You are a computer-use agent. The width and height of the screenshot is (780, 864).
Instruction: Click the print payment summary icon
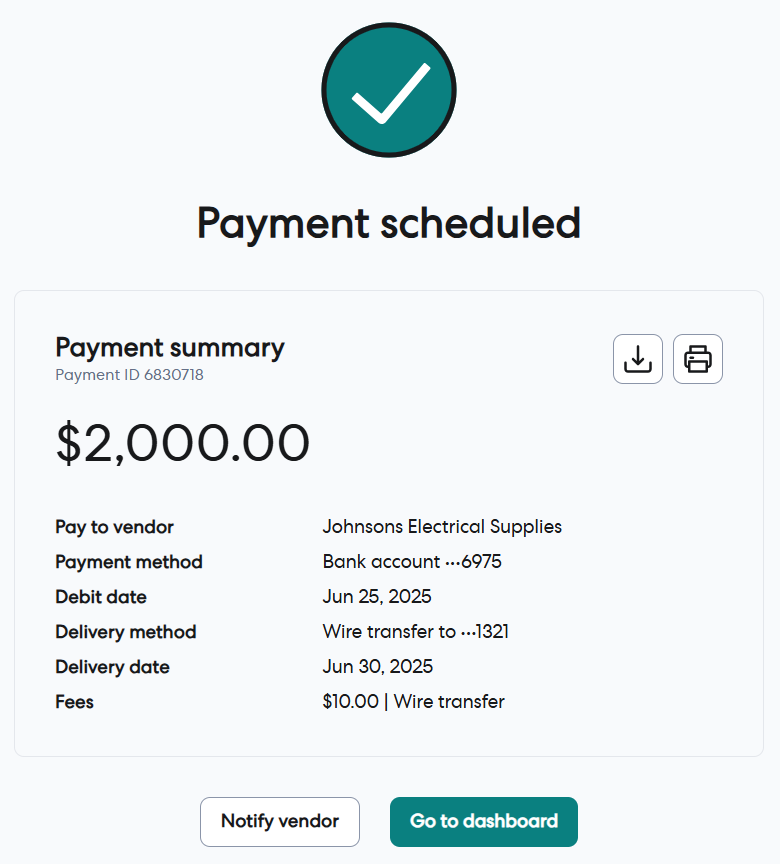698,359
